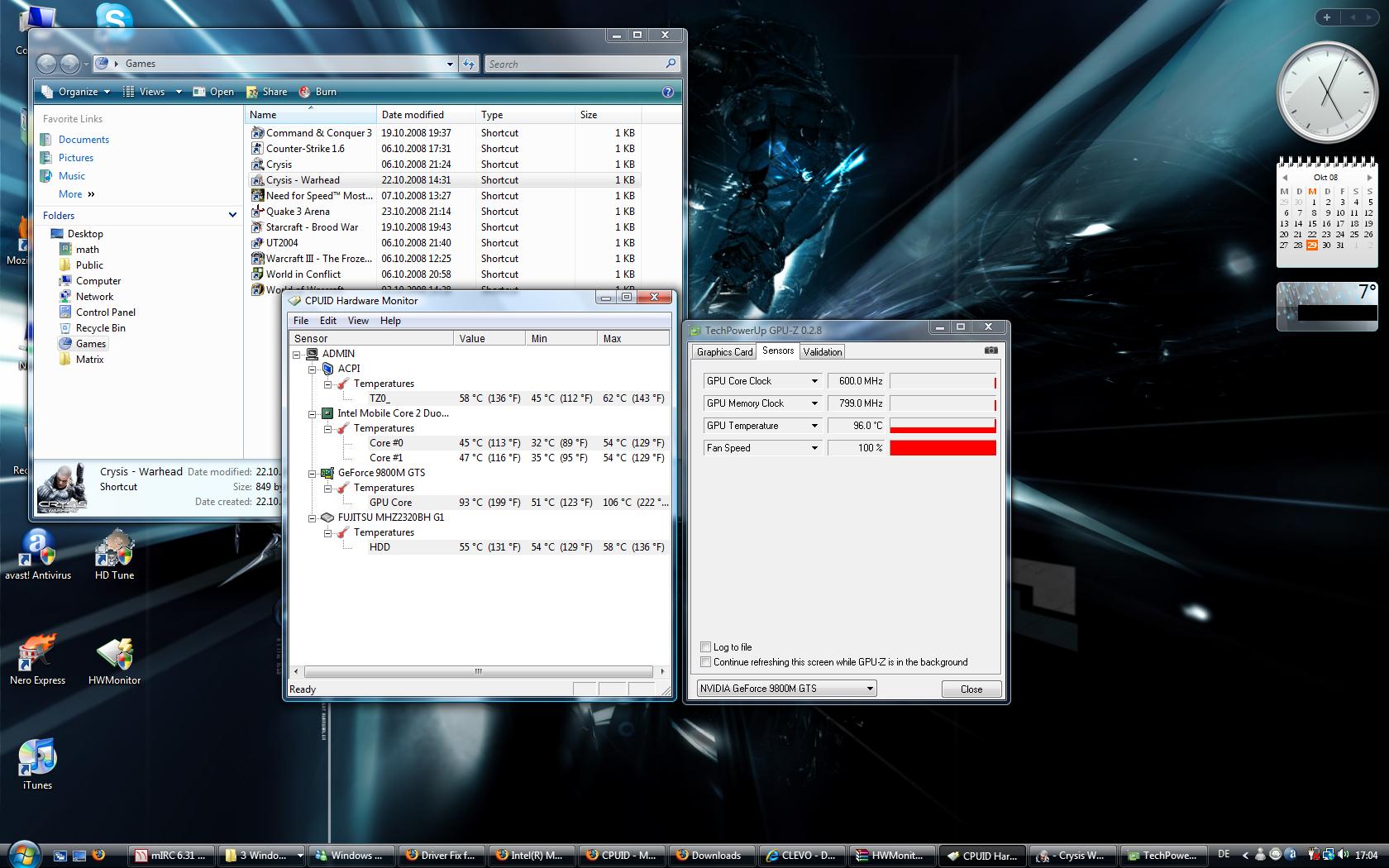Click the HWMonitor horizontal scrollbar thumb

(477, 671)
